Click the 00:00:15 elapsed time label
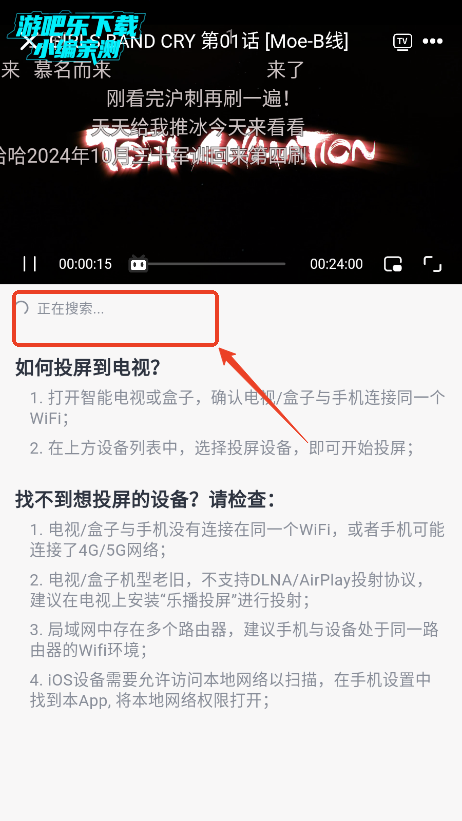Viewport: 462px width, 821px height. point(85,264)
